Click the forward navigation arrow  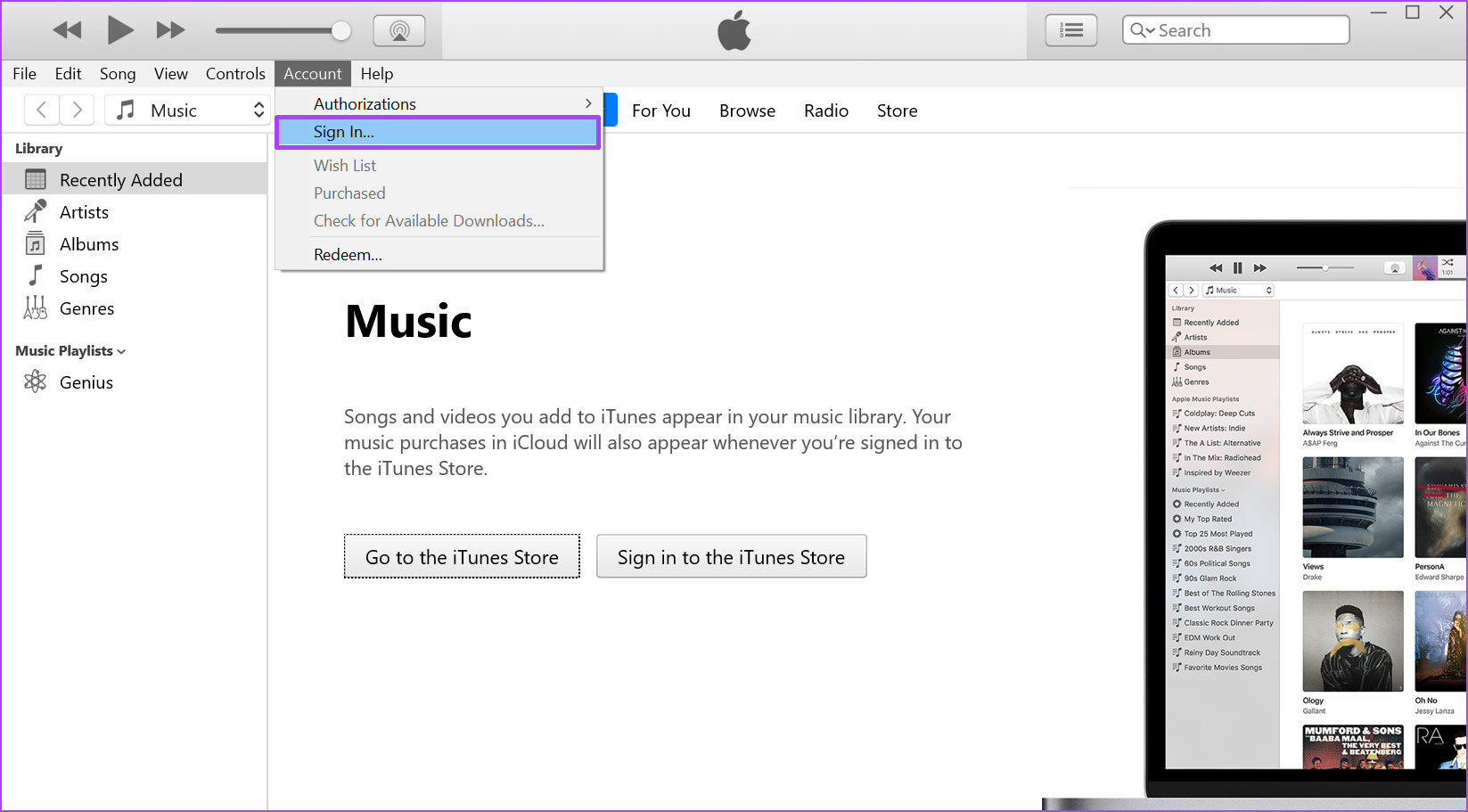pyautogui.click(x=78, y=110)
